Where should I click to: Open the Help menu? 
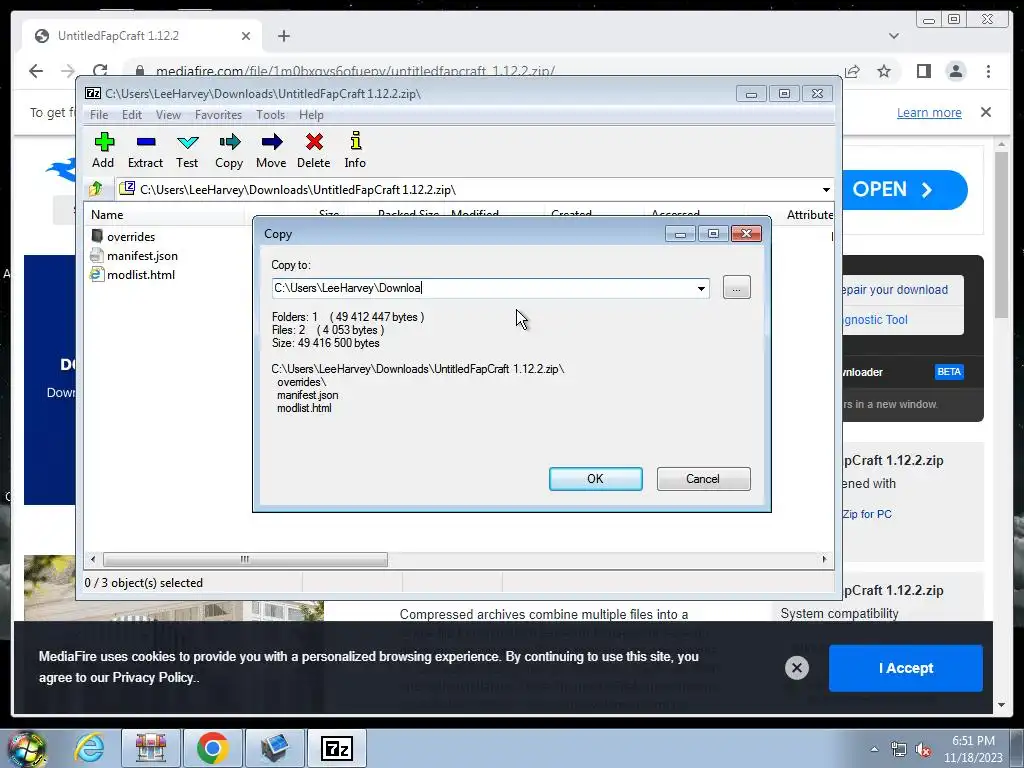pos(311,115)
